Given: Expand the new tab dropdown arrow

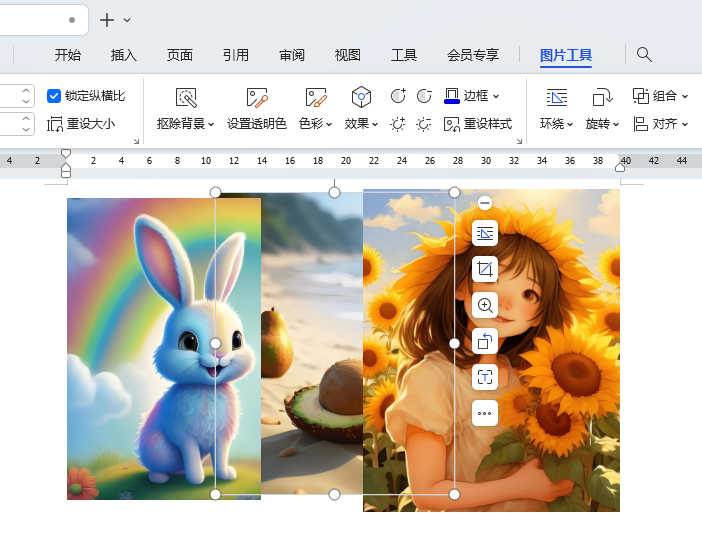Looking at the screenshot, I should click(x=127, y=20).
